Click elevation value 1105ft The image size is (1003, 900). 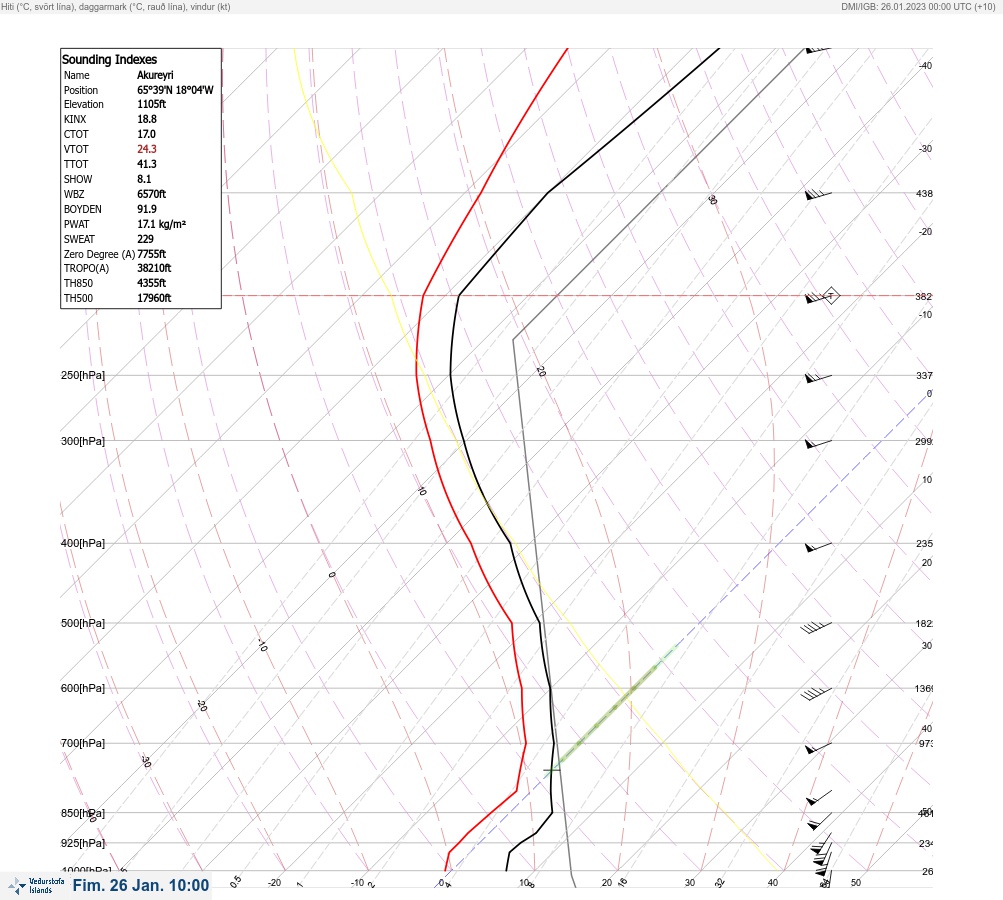[x=152, y=104]
